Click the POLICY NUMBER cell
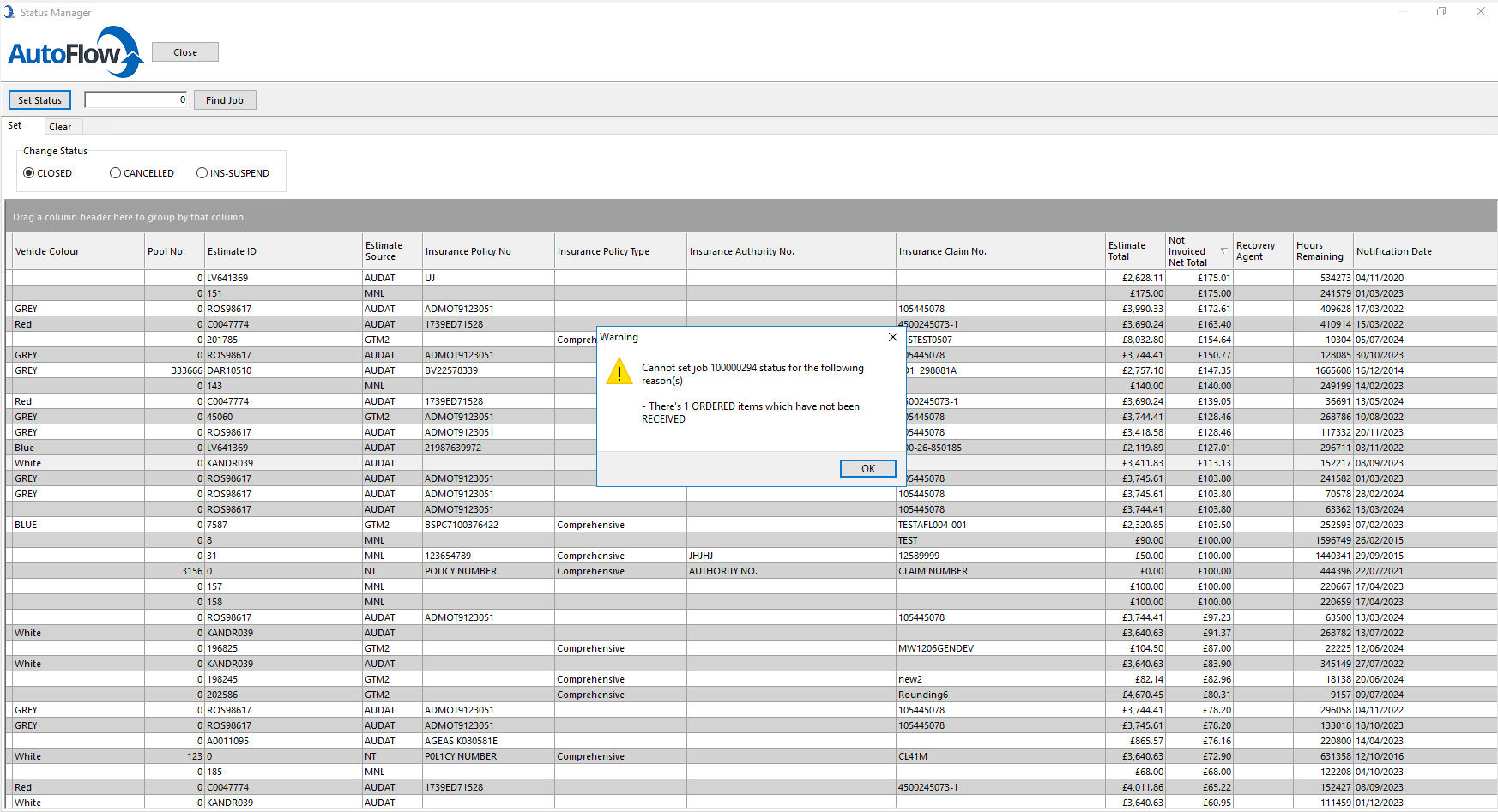This screenshot has height=812, width=1498. coord(488,571)
